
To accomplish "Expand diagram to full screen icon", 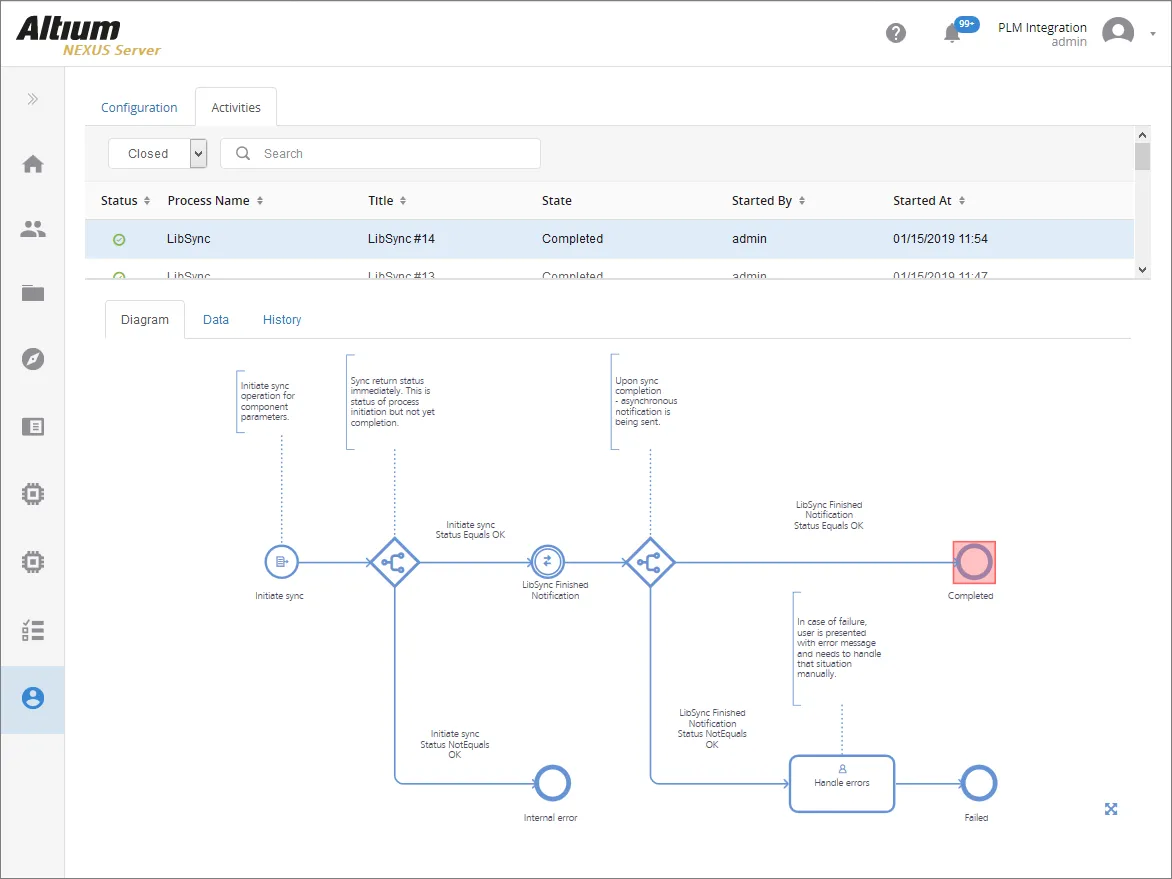I will pos(1111,809).
